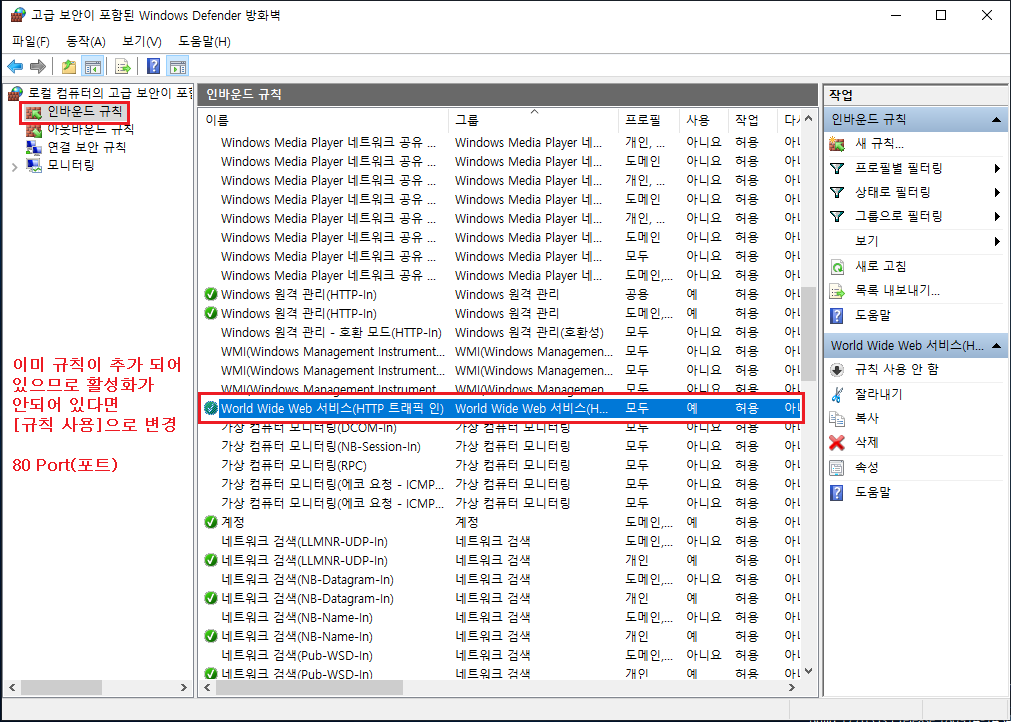
Task: Click the help icon below 속성
Action: pos(837,493)
